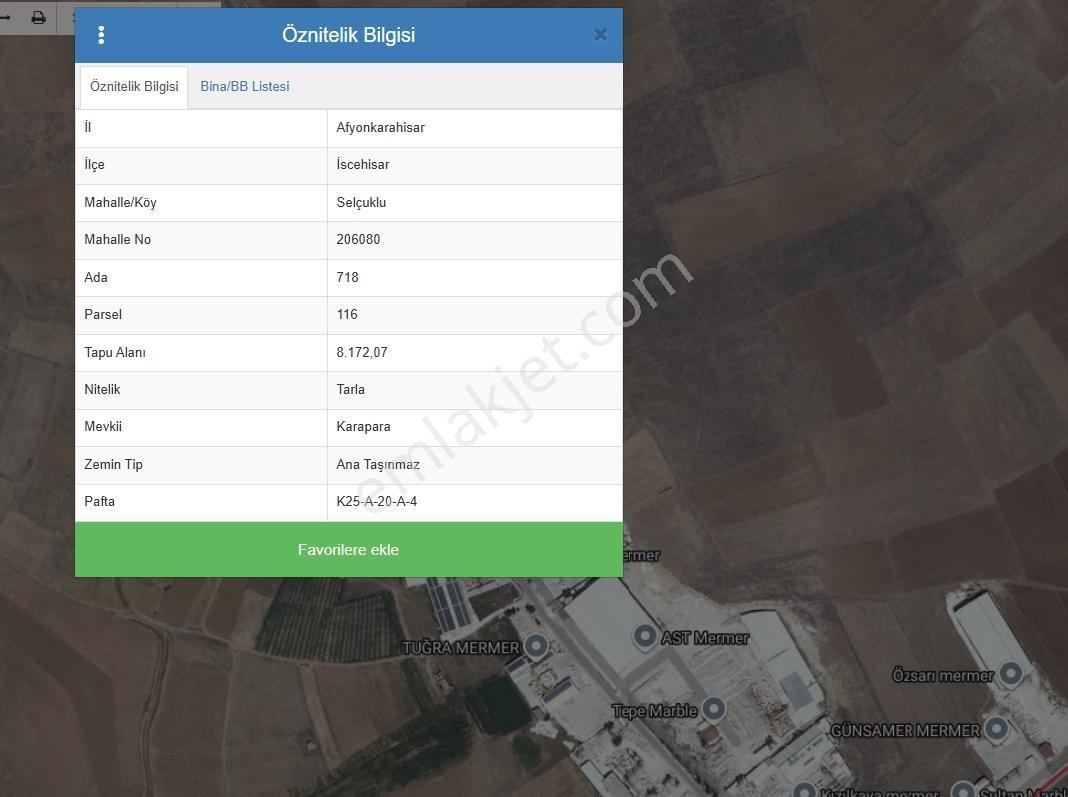Screen dimensions: 1068x797
Task: Click the İscehisar value in the İlçe row
Action: (x=363, y=164)
